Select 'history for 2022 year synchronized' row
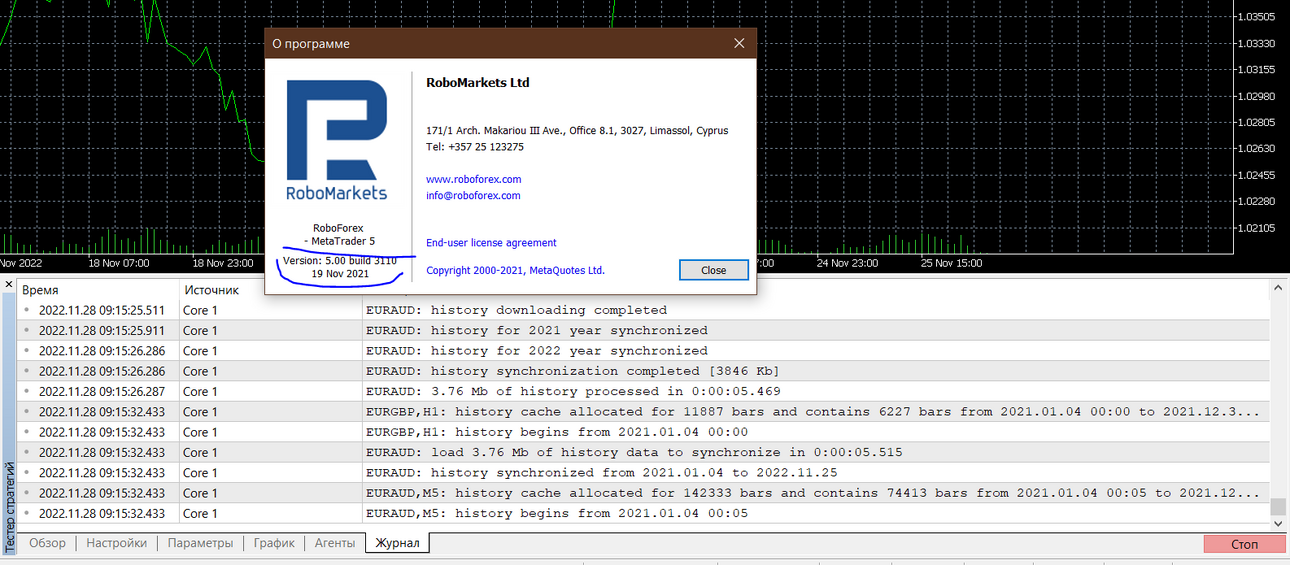Viewport: 1290px width, 565px height. pos(644,351)
